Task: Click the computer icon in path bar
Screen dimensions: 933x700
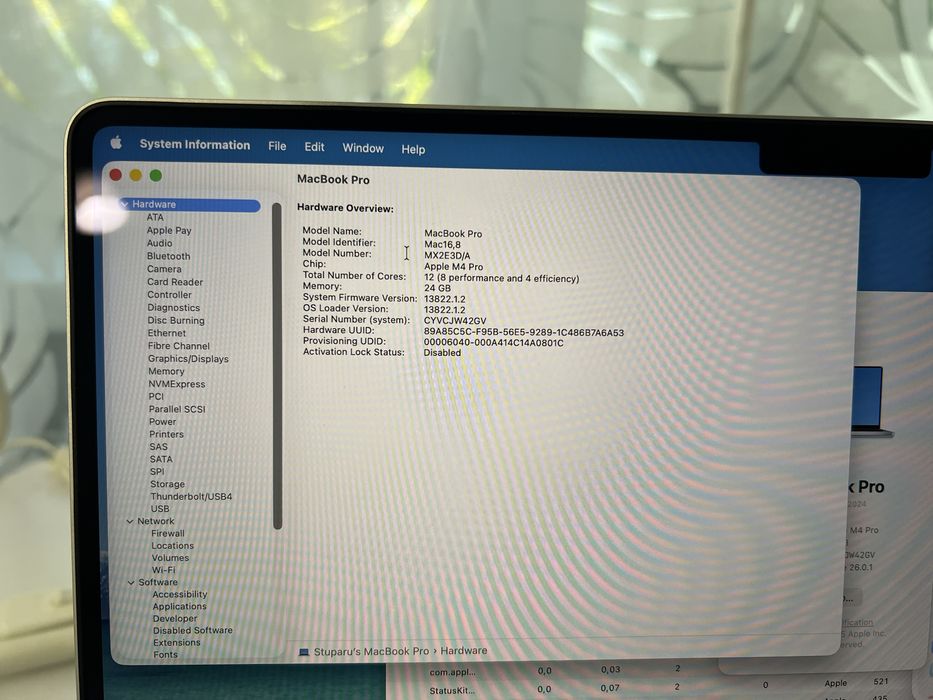Action: pyautogui.click(x=303, y=652)
